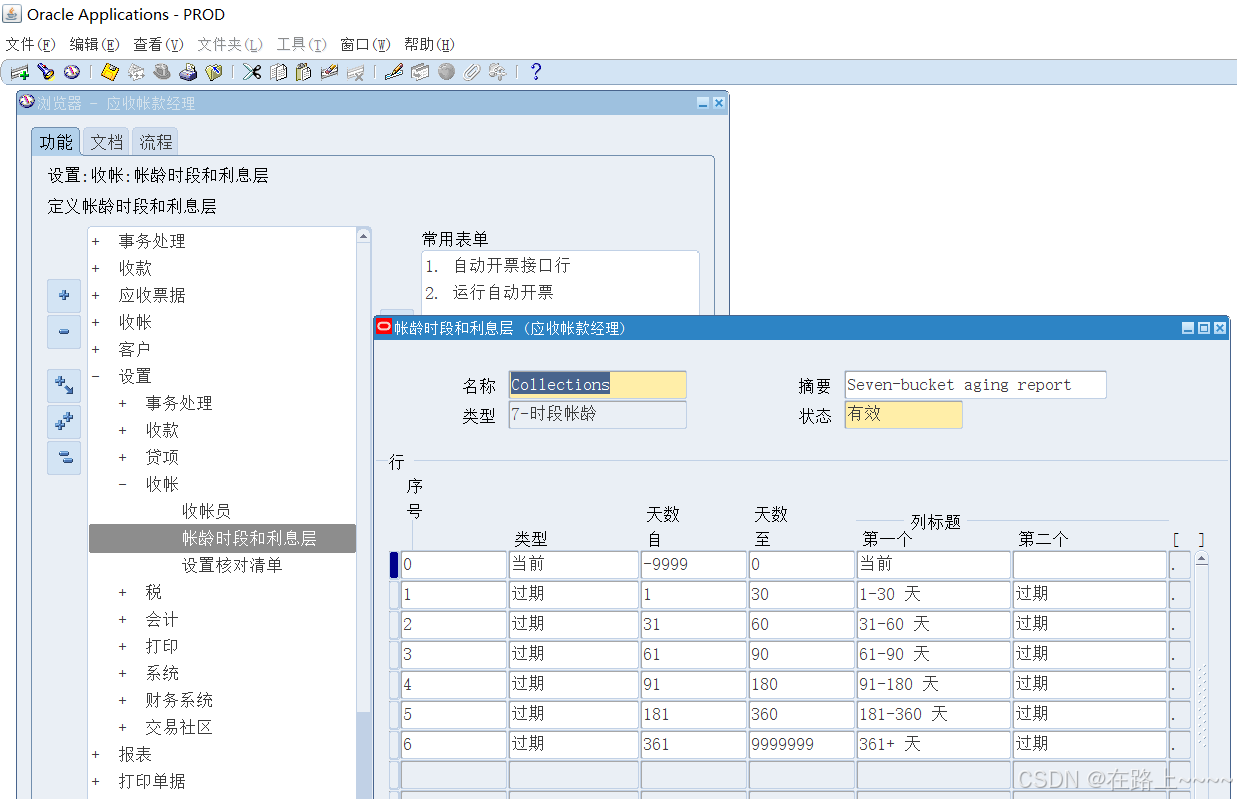This screenshot has height=799, width=1237.
Task: Print the current screen
Action: pos(189,71)
